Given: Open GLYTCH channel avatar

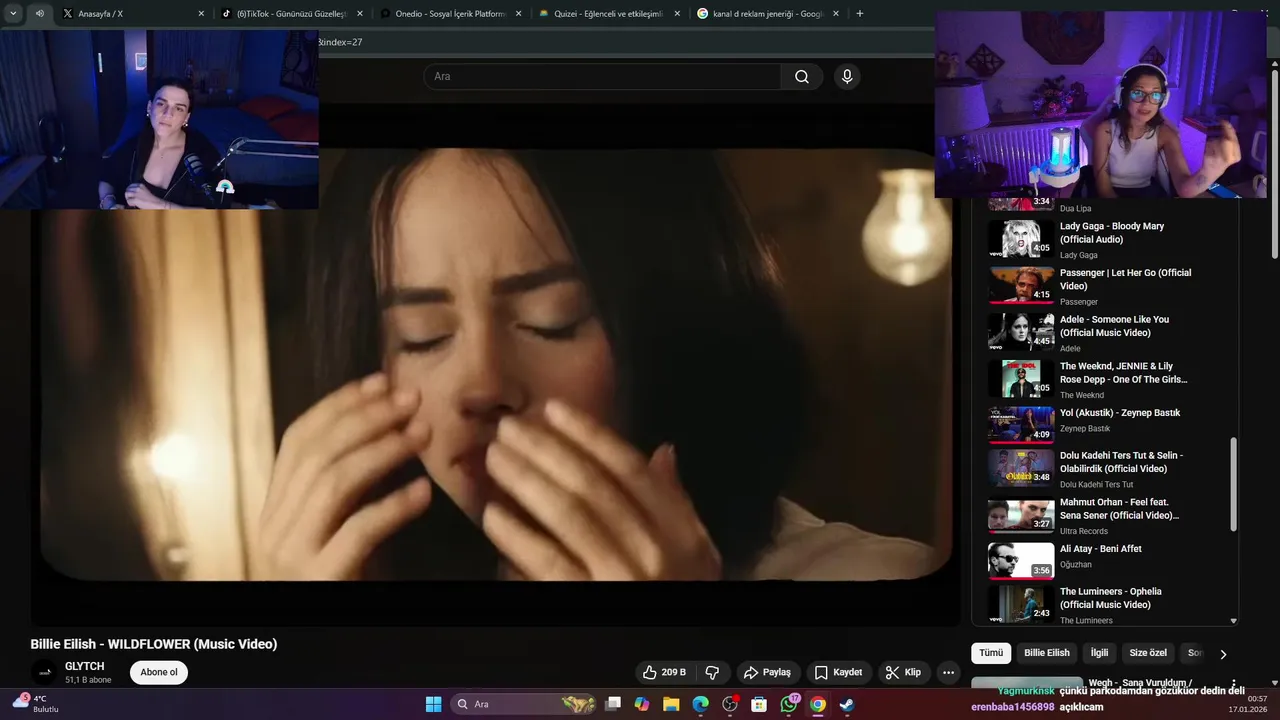Looking at the screenshot, I should 43,672.
